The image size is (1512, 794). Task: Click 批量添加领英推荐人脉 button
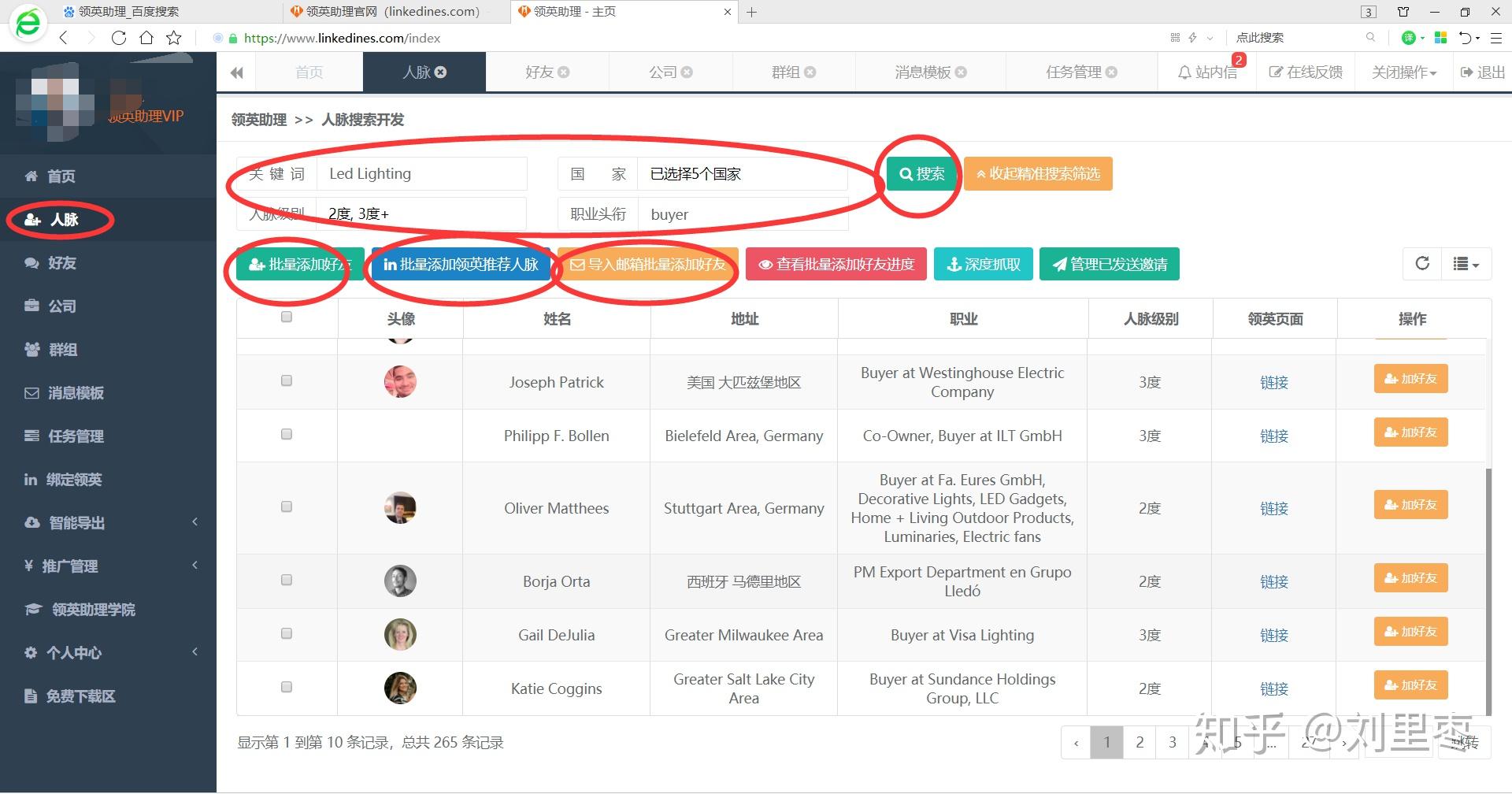[461, 265]
